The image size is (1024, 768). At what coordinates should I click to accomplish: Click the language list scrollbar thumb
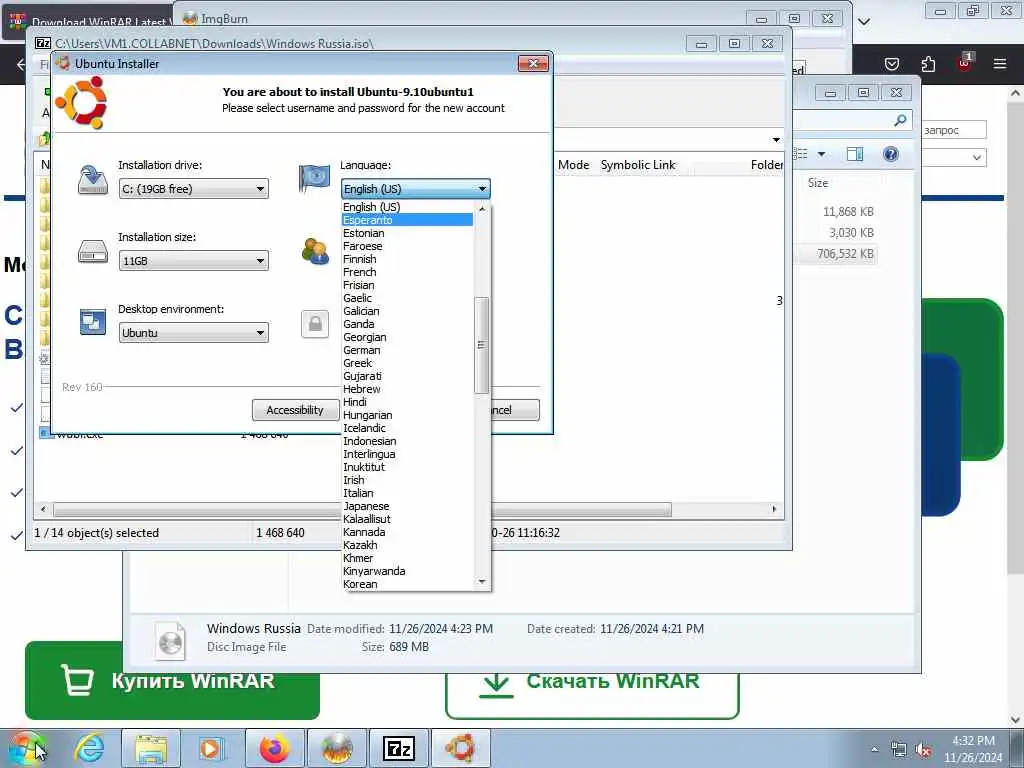pos(482,345)
